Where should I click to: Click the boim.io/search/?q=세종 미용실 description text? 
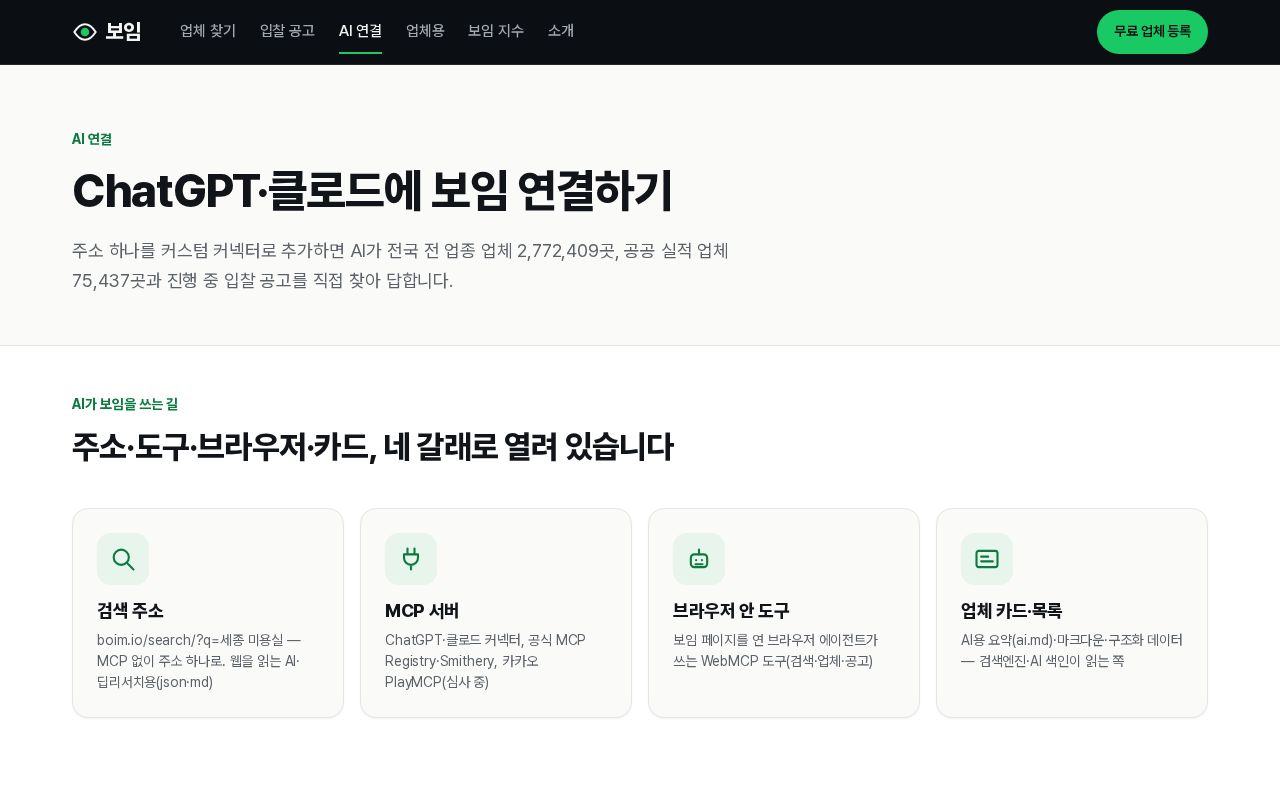pos(199,661)
